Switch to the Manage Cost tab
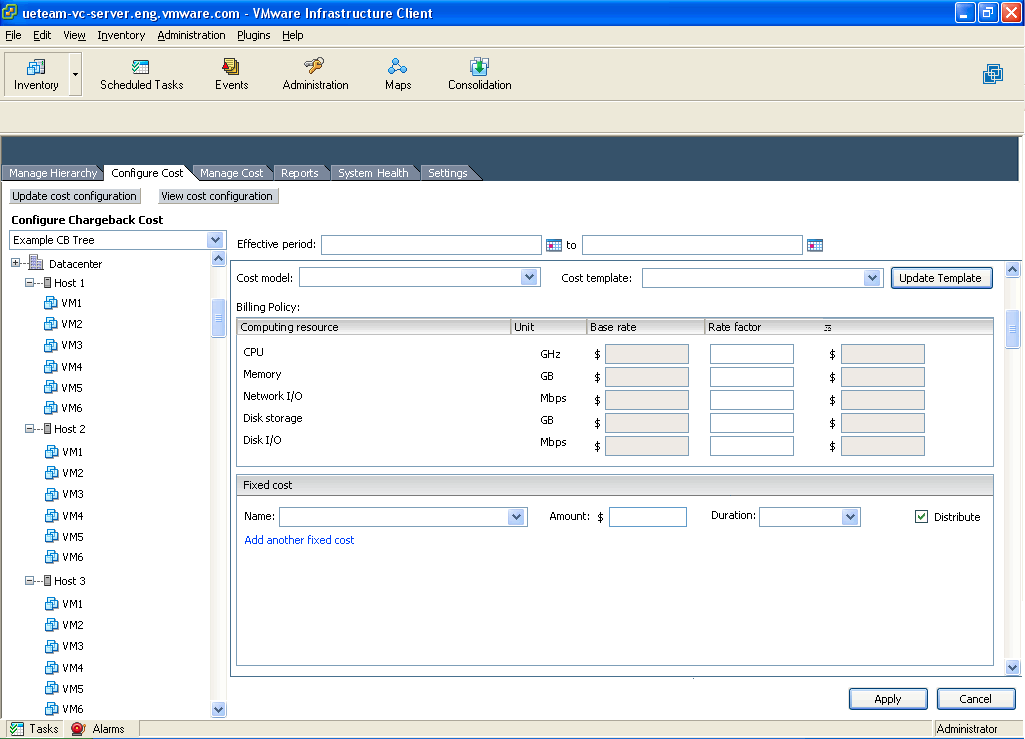This screenshot has width=1025, height=739. point(231,173)
